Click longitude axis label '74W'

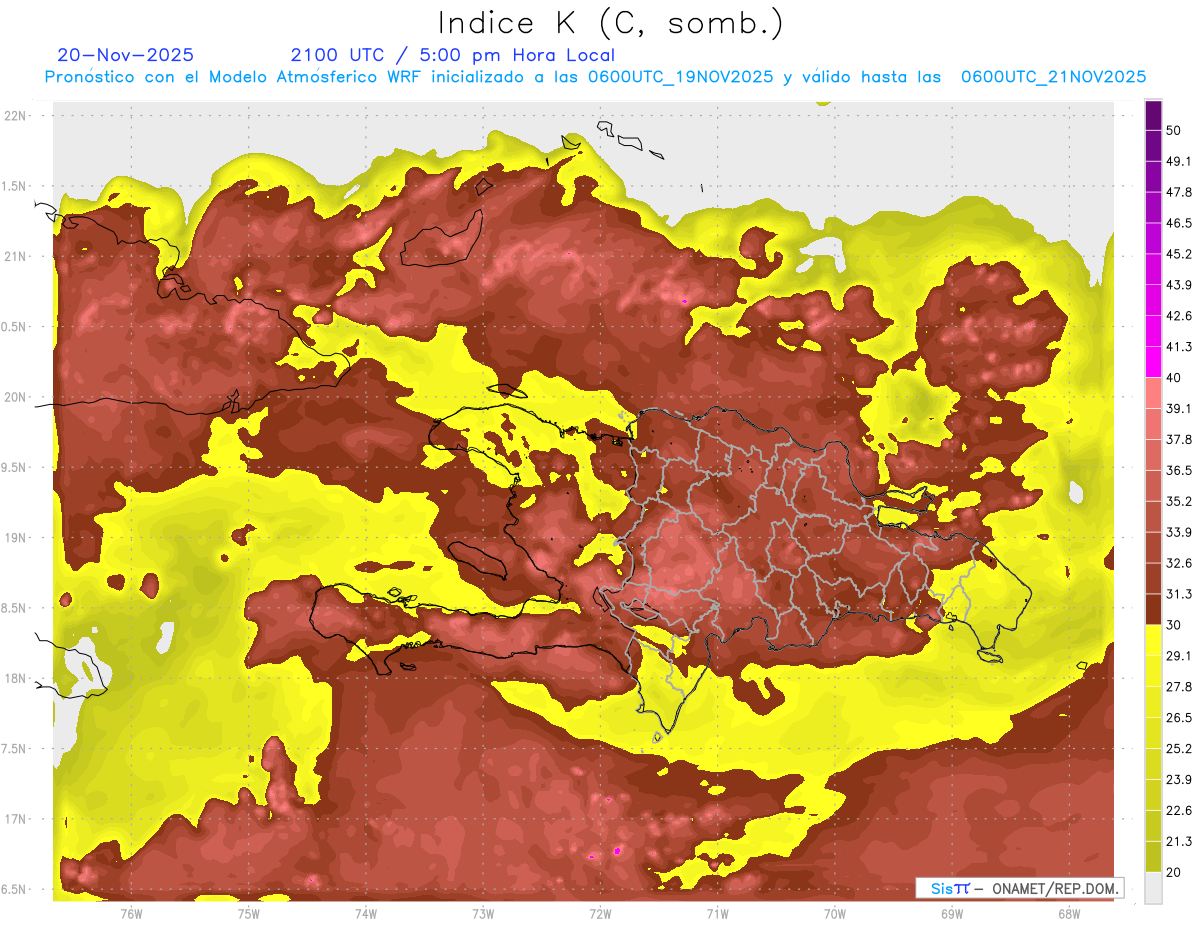[365, 914]
